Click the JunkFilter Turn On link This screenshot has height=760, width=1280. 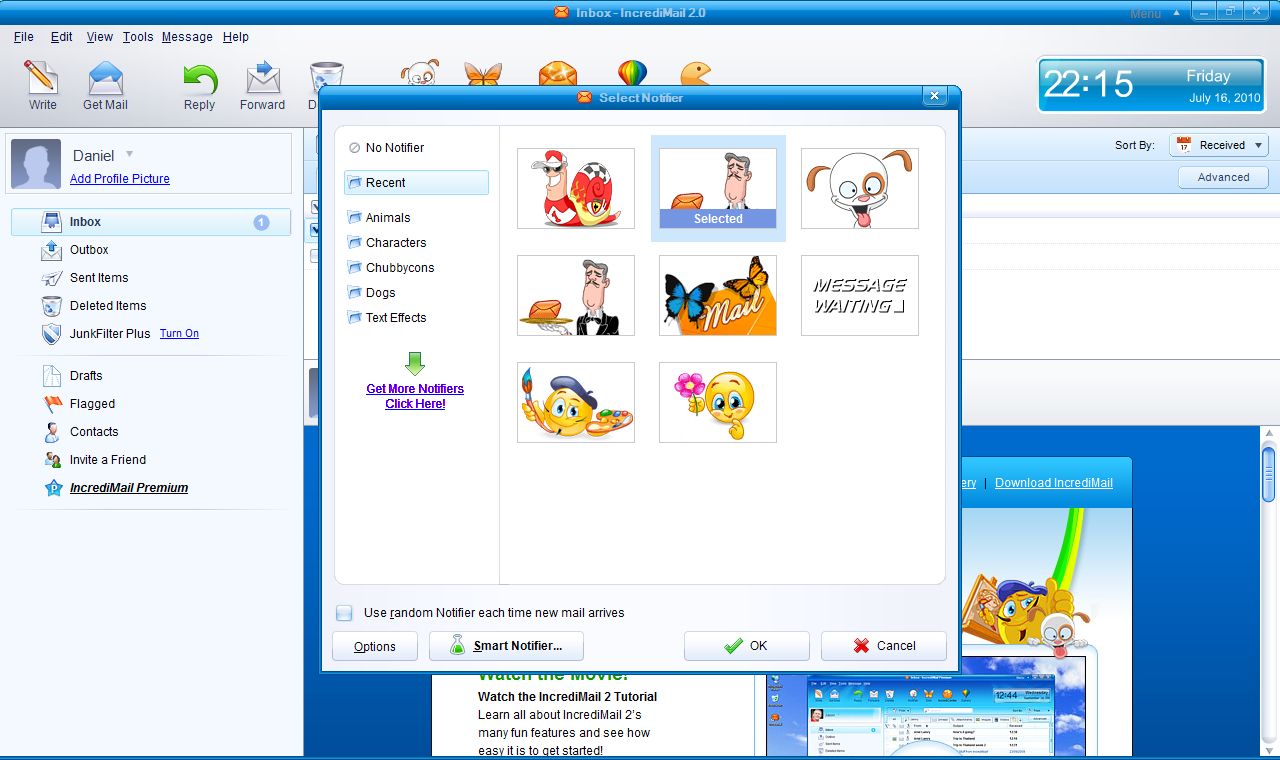179,334
